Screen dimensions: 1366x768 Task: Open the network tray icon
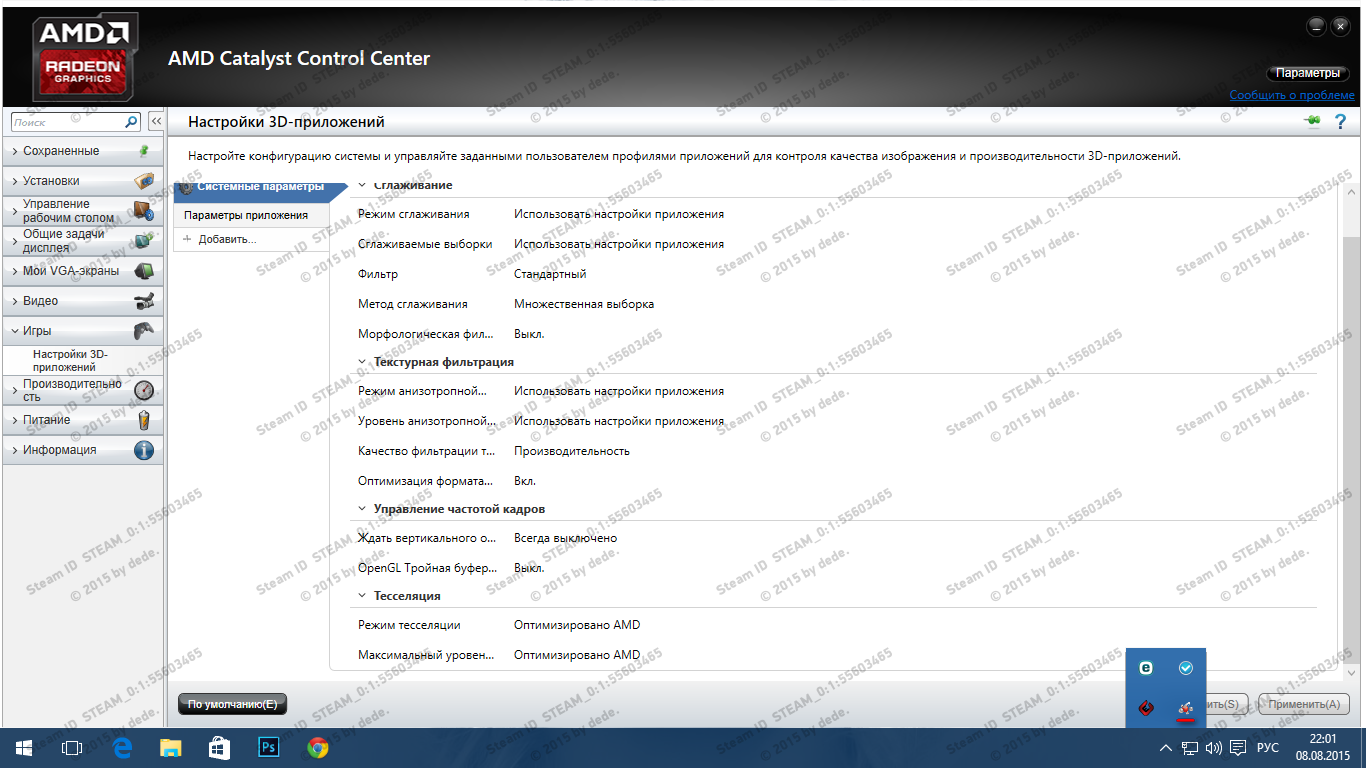tap(1190, 748)
